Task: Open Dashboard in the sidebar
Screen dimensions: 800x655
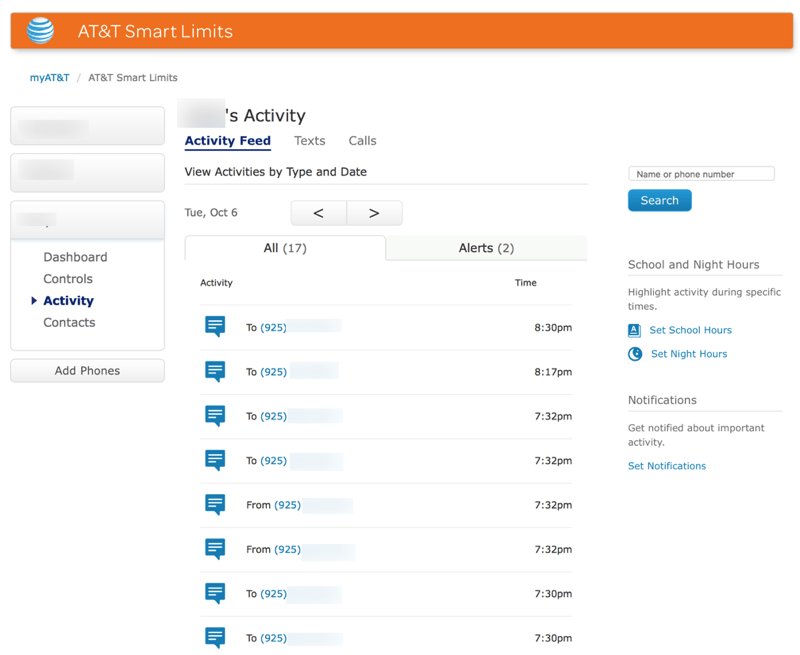Action: tap(75, 257)
